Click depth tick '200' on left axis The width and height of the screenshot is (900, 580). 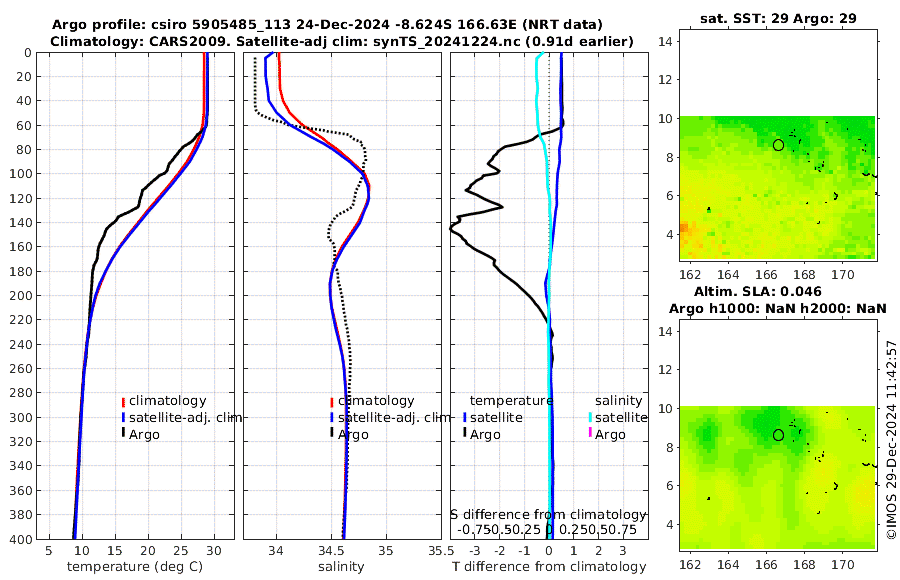(22, 296)
